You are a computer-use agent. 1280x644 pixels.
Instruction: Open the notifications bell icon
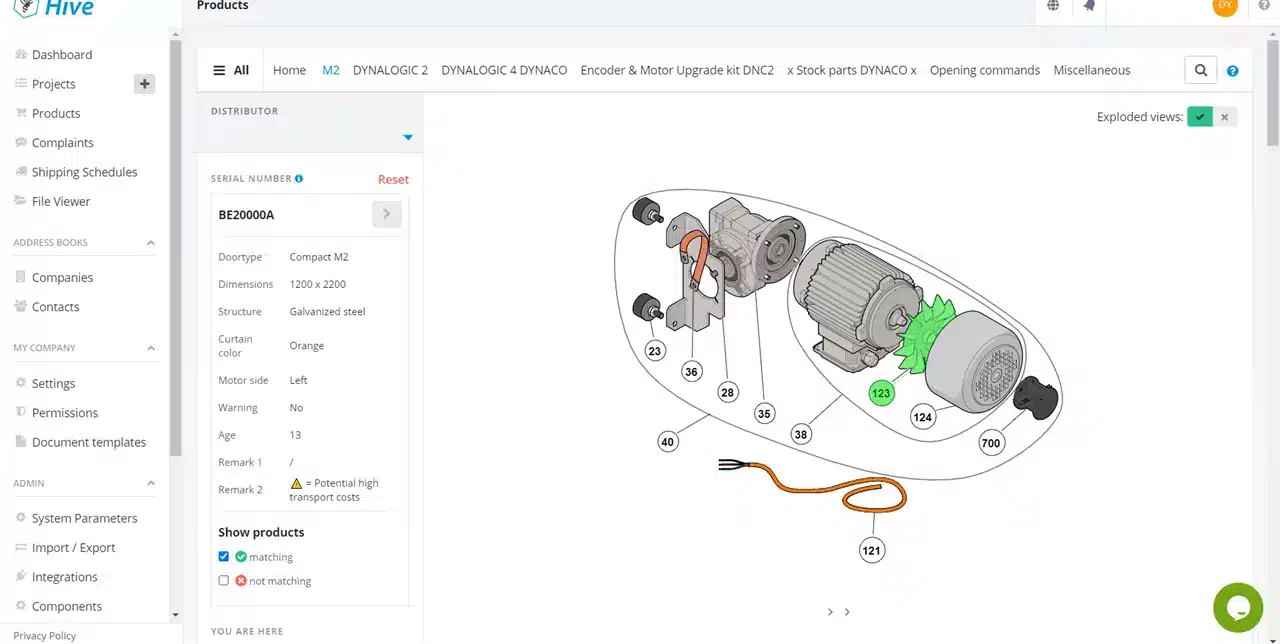pos(1089,6)
